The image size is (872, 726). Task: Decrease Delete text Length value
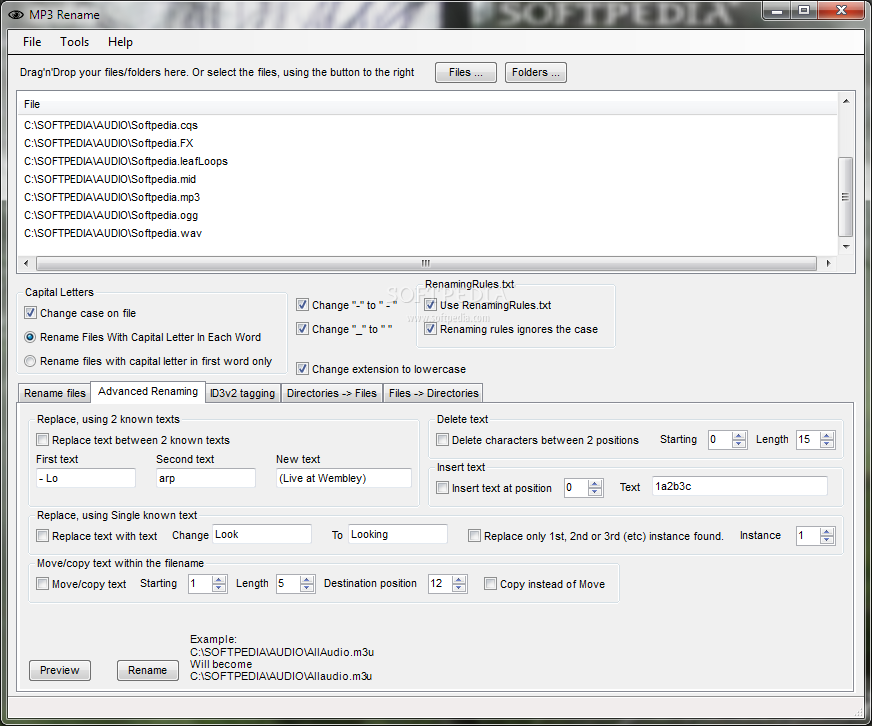click(x=827, y=444)
